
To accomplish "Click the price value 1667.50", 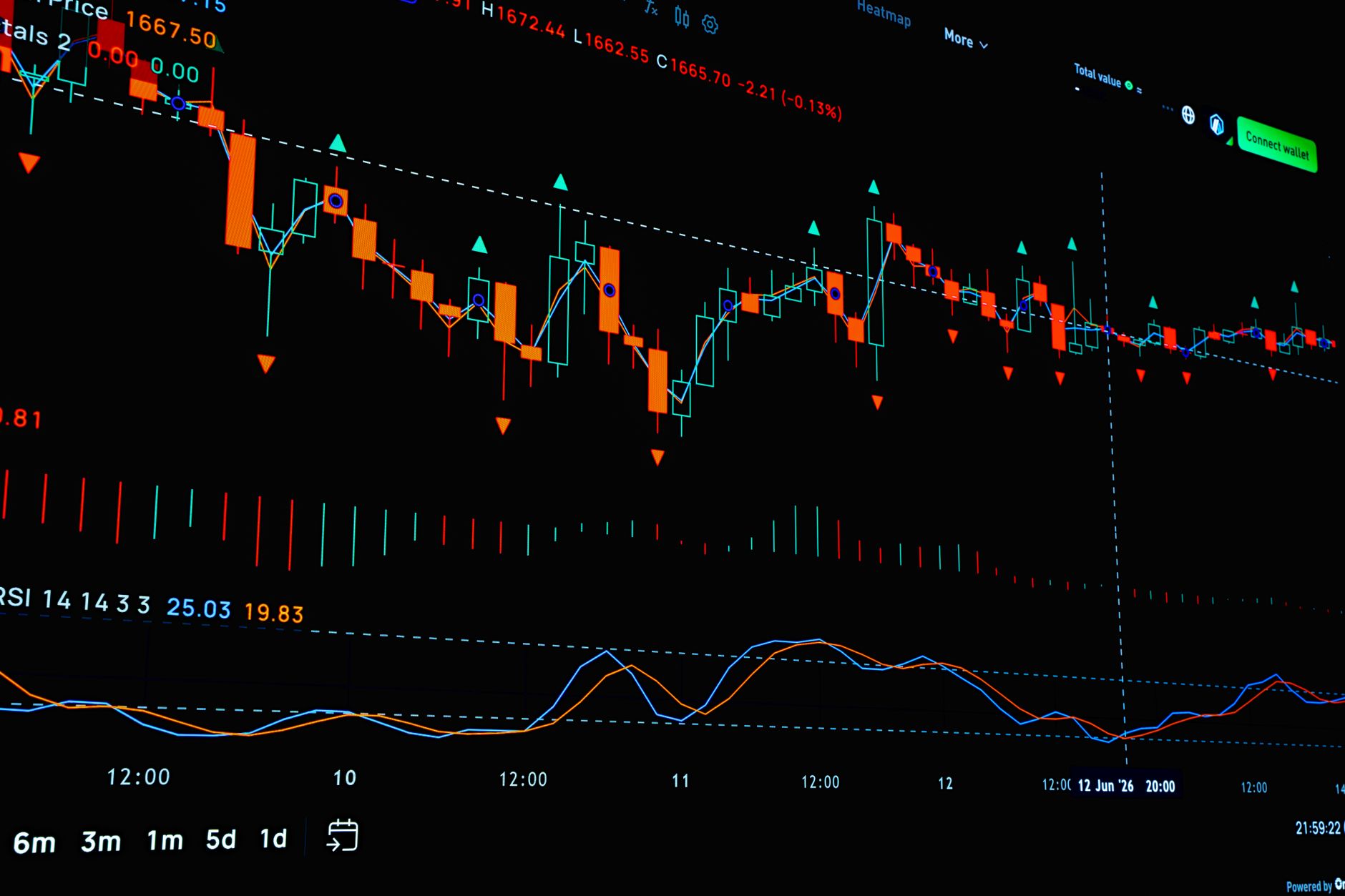I will pos(171,30).
